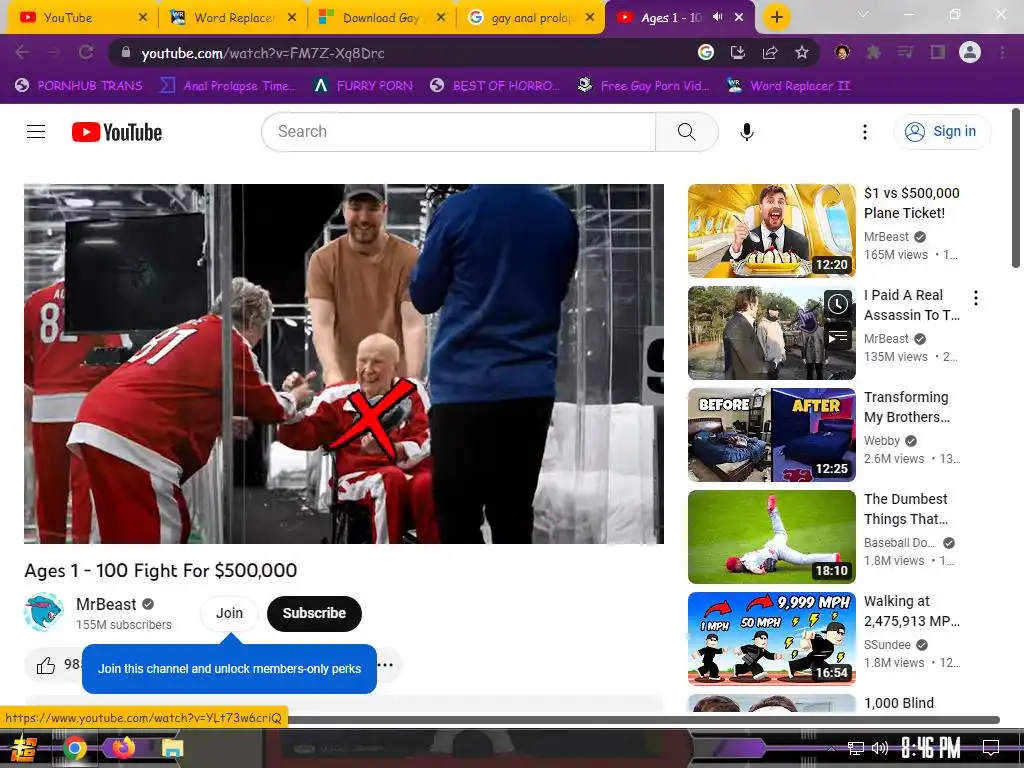Join the MrBeast channel
This screenshot has width=1024, height=768.
pyautogui.click(x=229, y=613)
